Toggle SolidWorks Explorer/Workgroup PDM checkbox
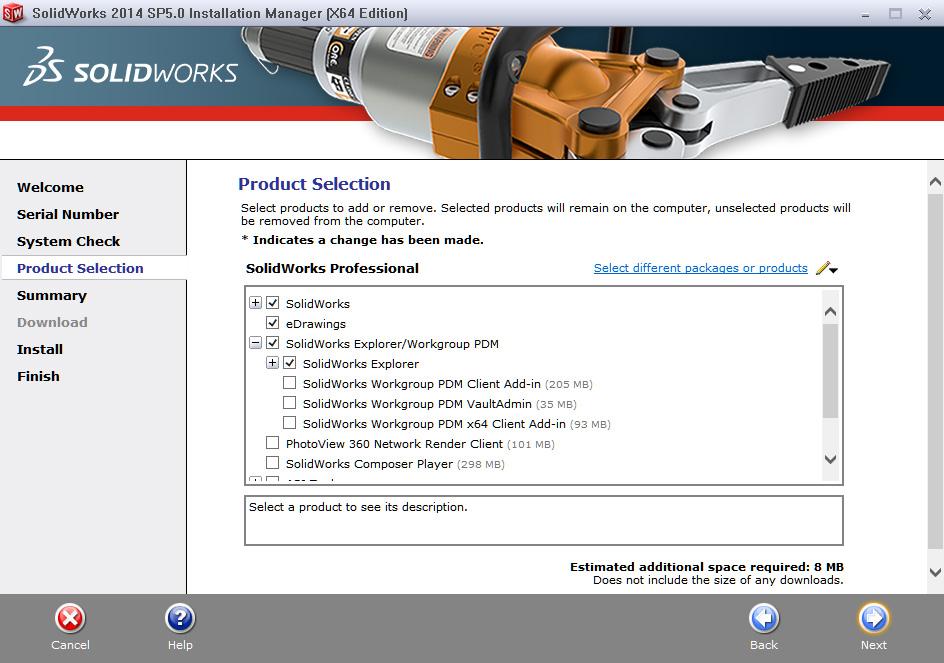The width and height of the screenshot is (944, 663). pos(273,343)
